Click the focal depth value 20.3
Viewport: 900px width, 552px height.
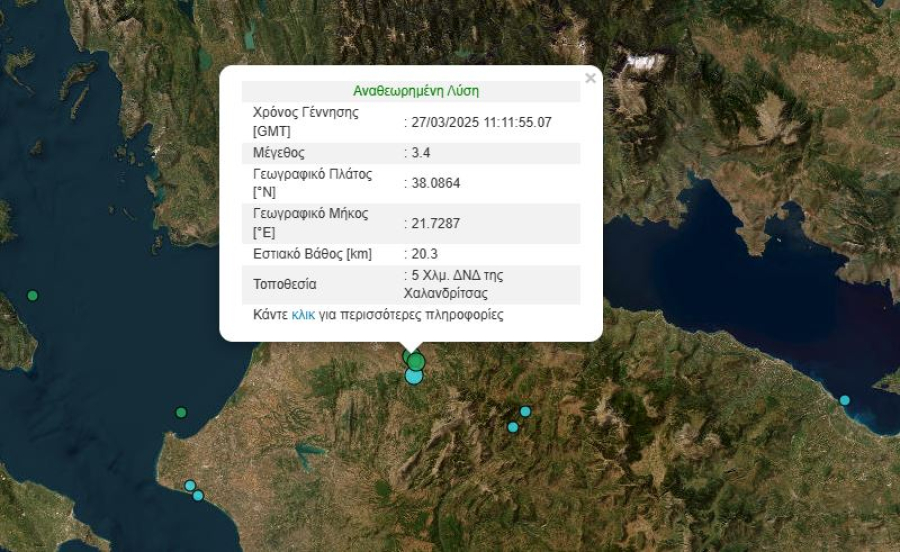[424, 254]
